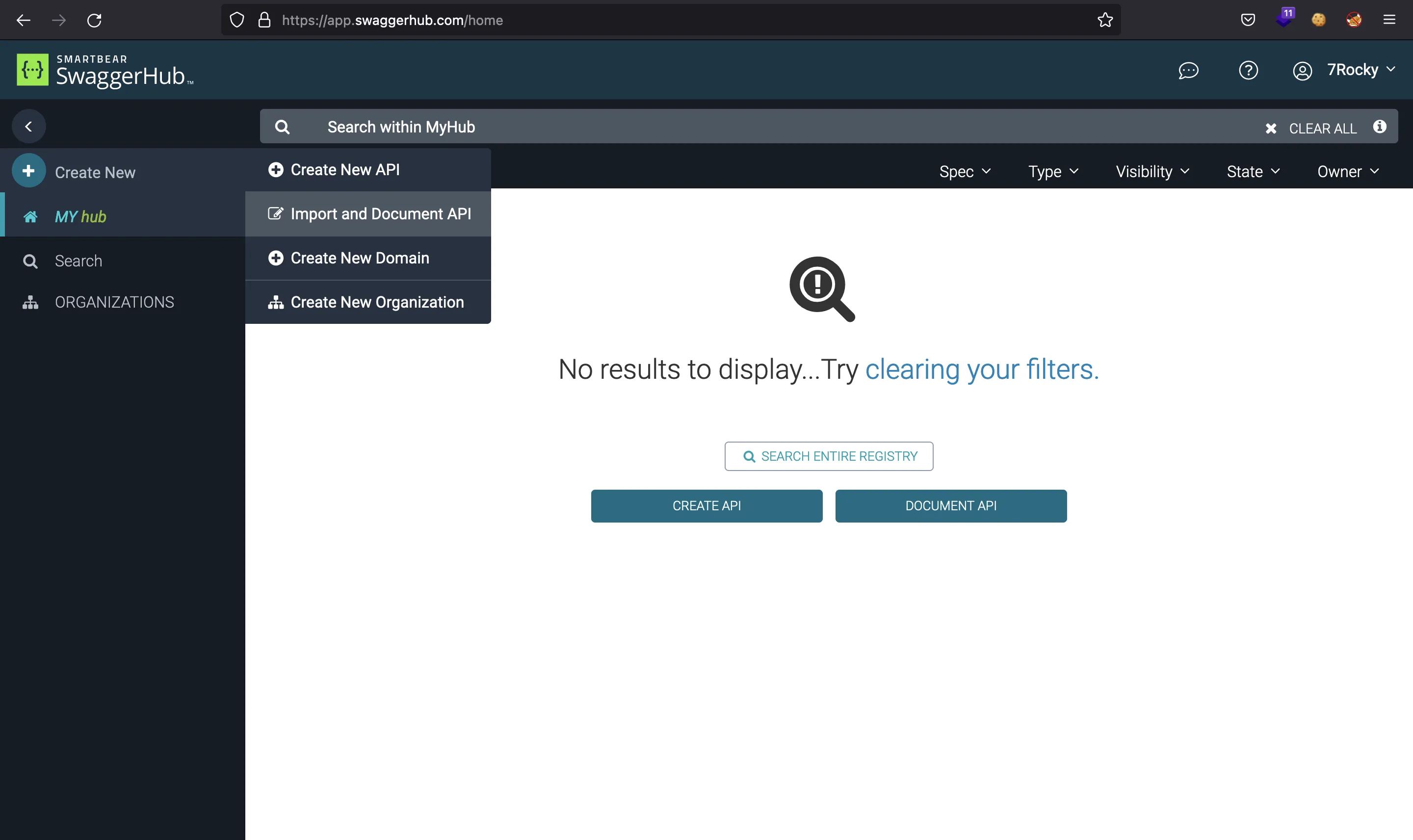The width and height of the screenshot is (1413, 840).
Task: Open MY hub in the sidebar
Action: click(x=123, y=216)
